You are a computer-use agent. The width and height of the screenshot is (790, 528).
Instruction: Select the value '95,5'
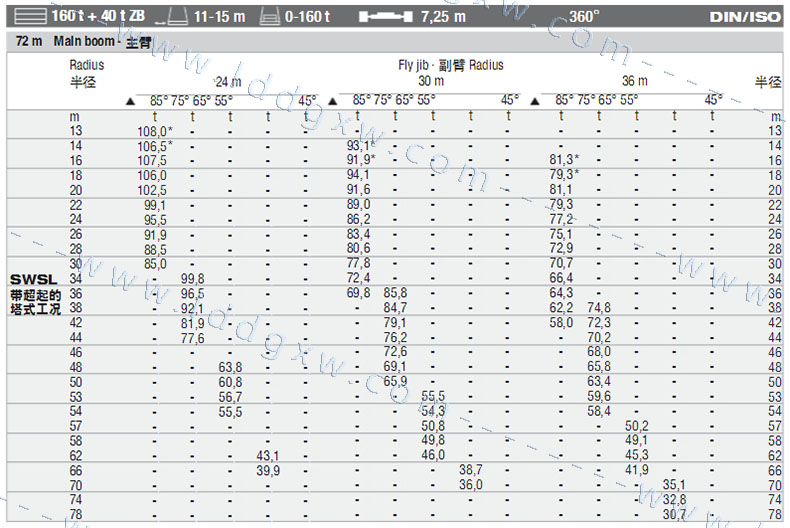click(155, 221)
